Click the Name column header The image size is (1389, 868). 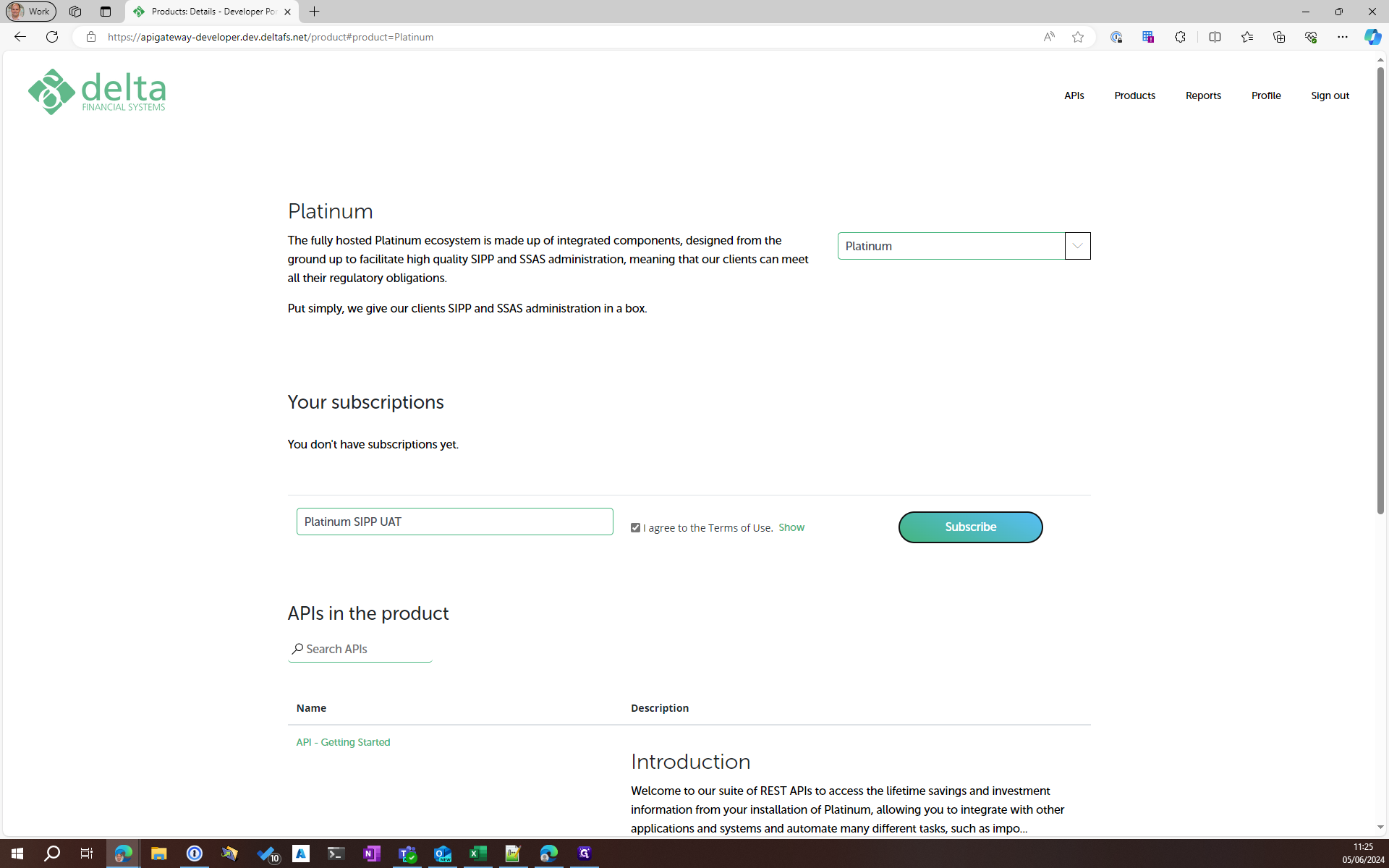311,708
